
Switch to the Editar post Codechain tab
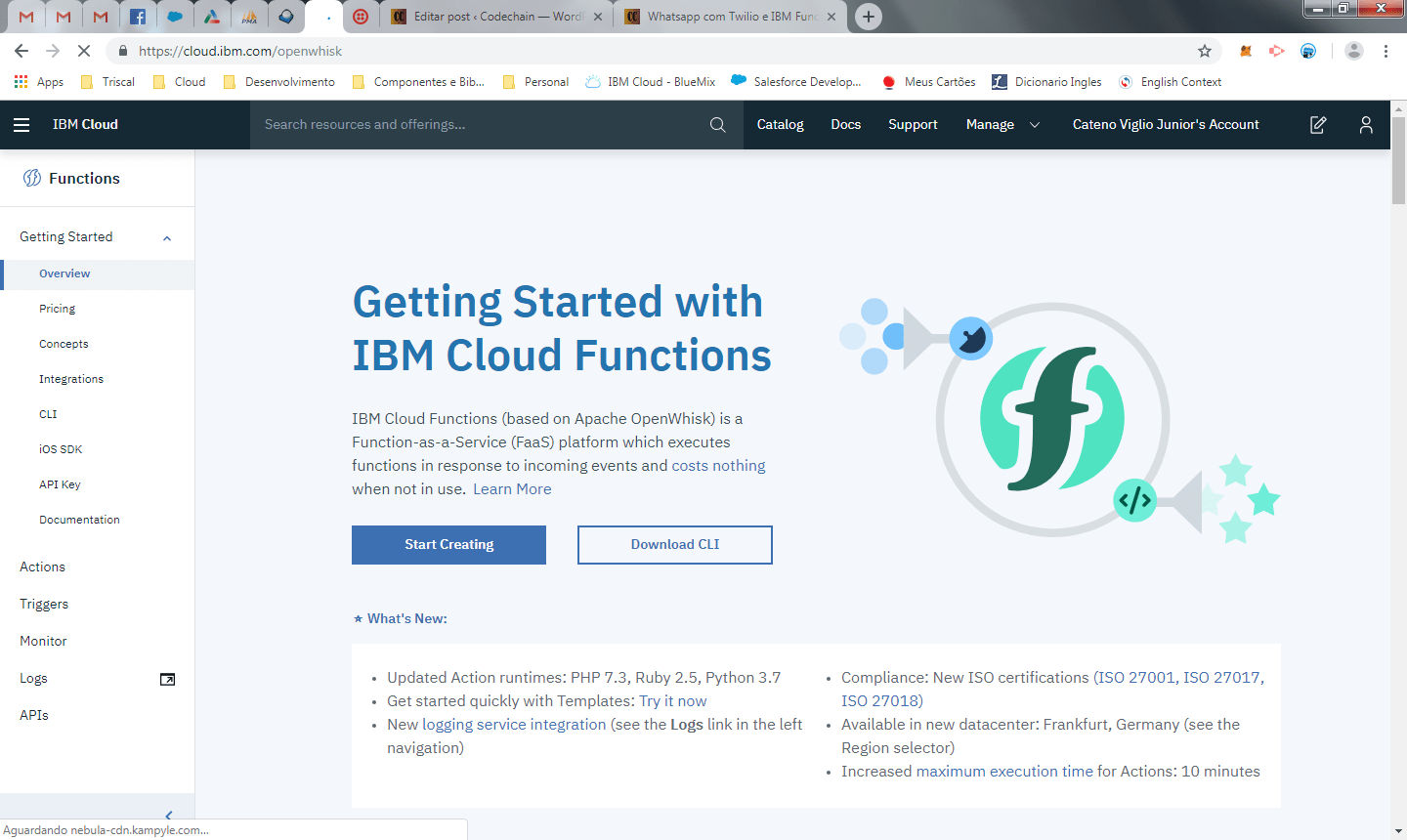496,17
